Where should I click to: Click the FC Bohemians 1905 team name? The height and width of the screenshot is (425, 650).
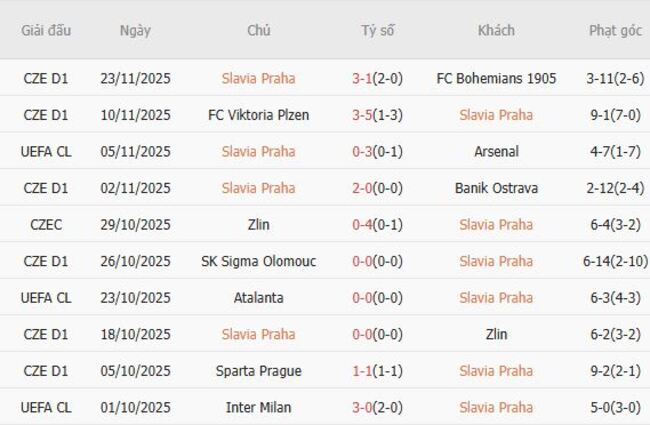(496, 78)
